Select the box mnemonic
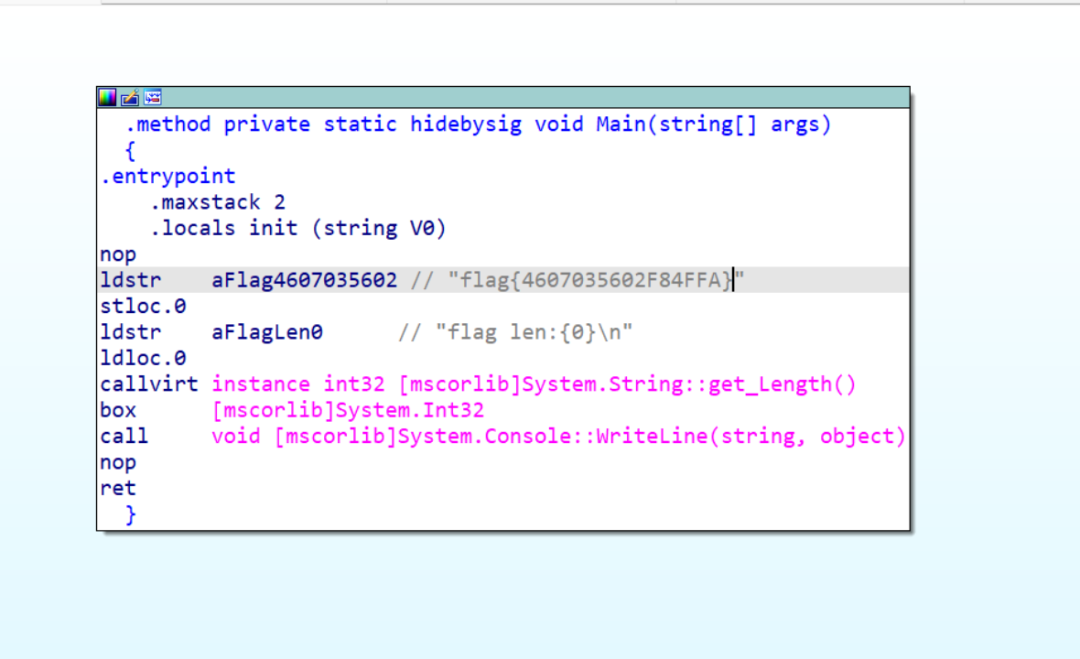The image size is (1080, 659). click(x=118, y=410)
